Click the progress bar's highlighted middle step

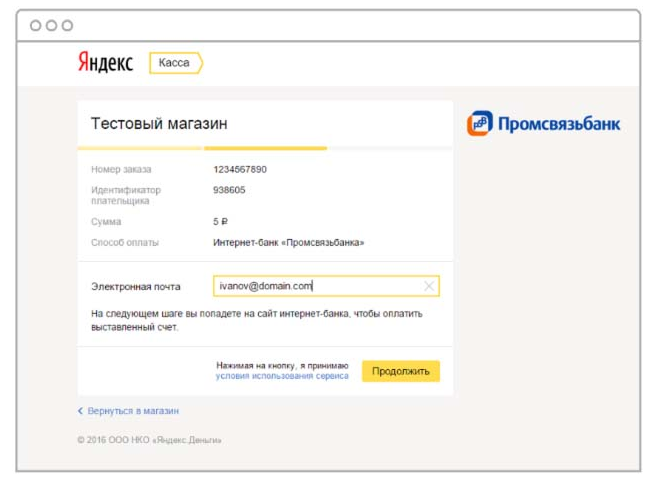pyautogui.click(x=265, y=148)
